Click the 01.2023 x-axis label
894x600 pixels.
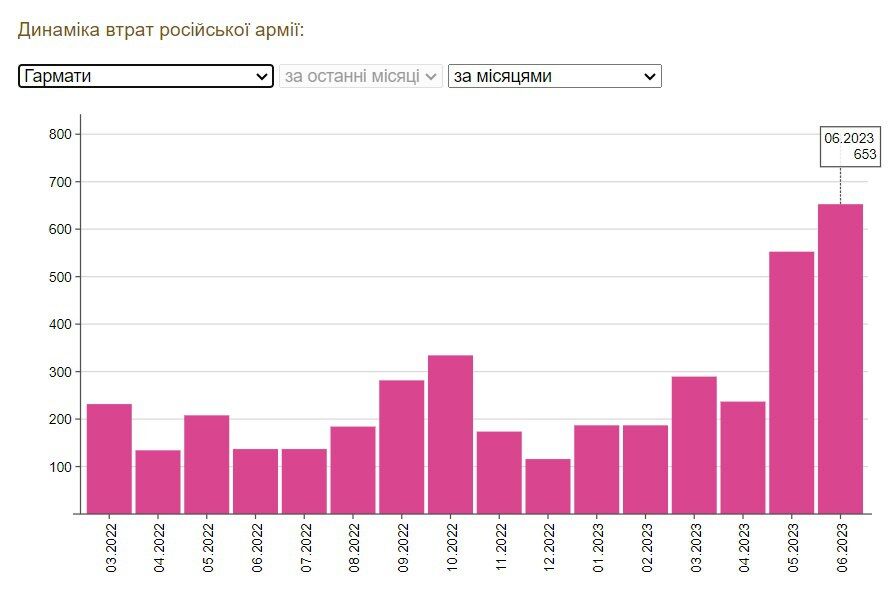(x=598, y=548)
